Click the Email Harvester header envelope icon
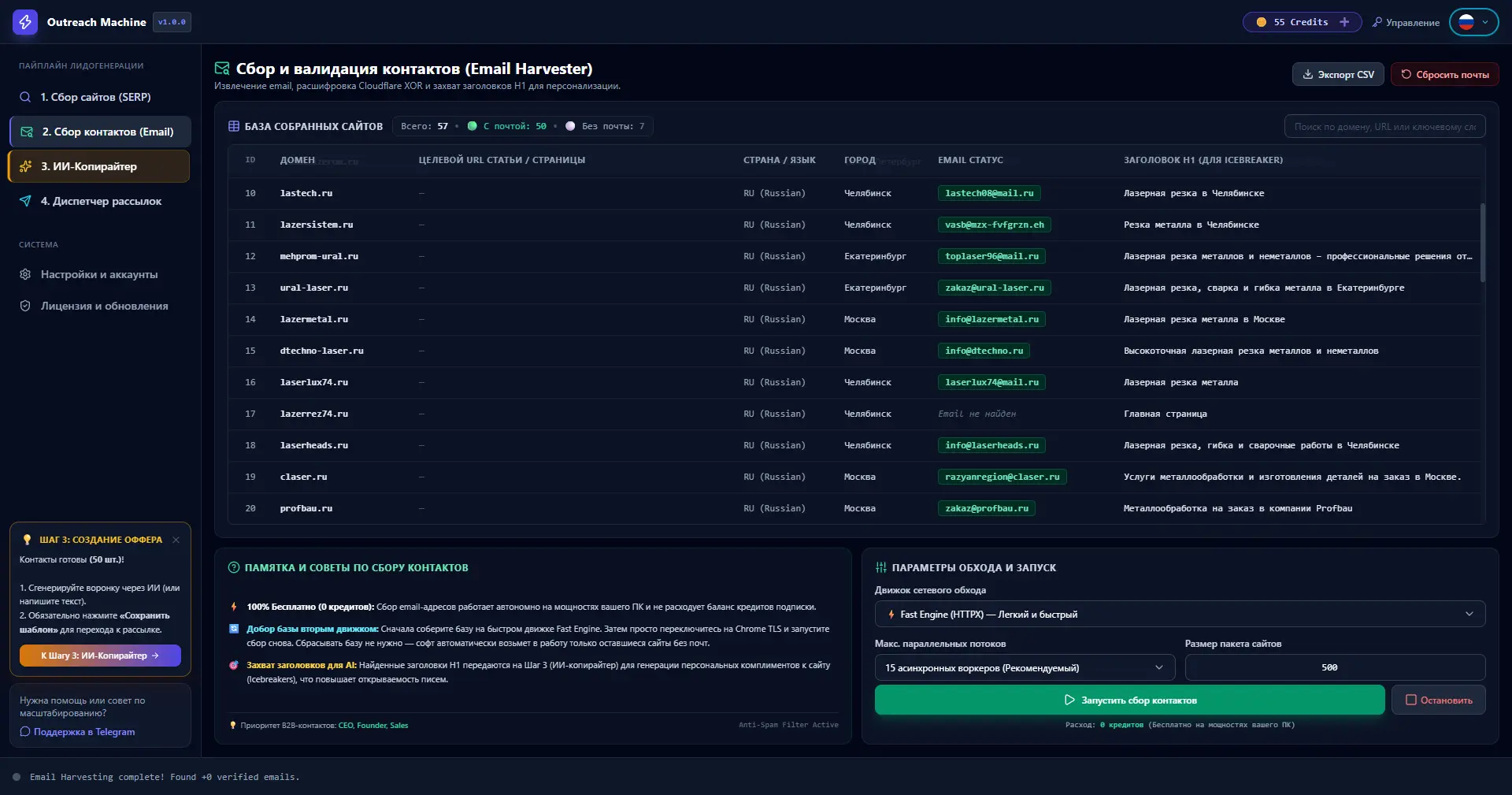1512x795 pixels. pos(222,69)
